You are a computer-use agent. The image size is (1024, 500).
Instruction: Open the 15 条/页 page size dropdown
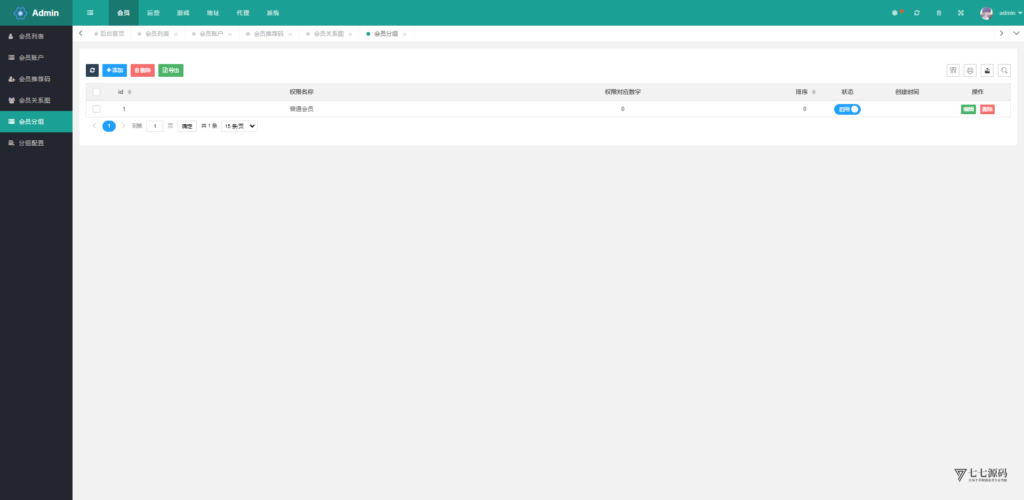point(240,126)
